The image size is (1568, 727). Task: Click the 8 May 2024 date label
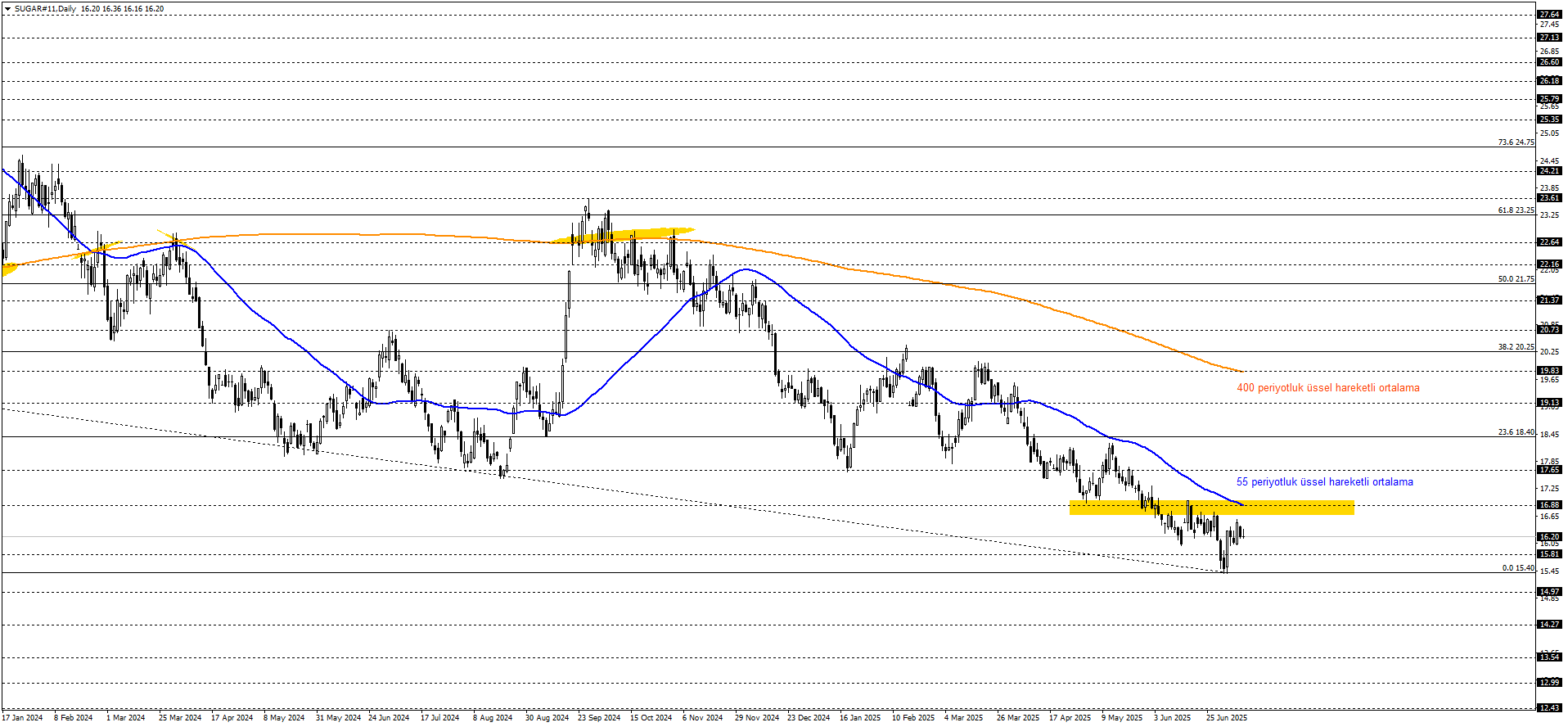click(x=284, y=718)
